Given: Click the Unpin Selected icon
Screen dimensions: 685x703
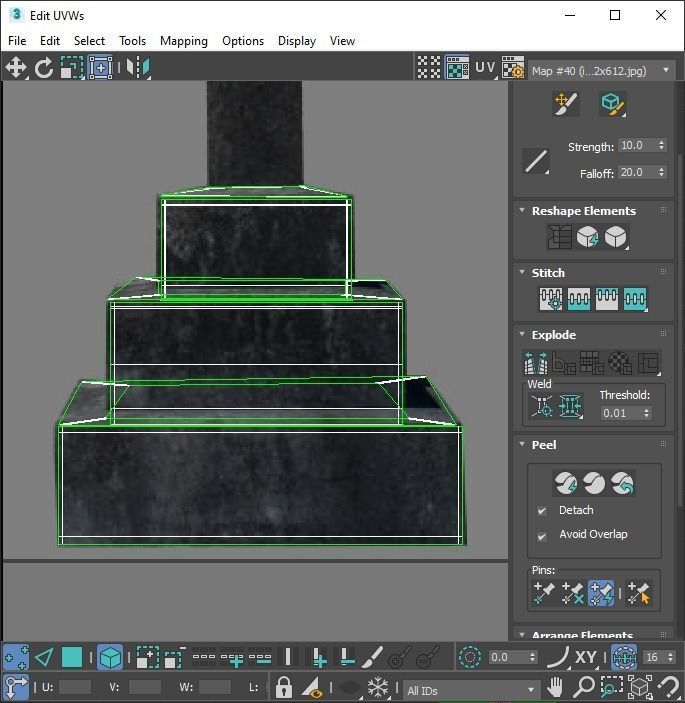Looking at the screenshot, I should click(572, 593).
